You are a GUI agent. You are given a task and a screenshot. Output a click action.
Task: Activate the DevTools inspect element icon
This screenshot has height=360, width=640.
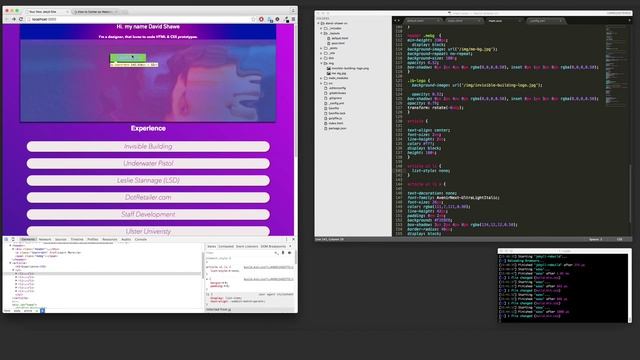coord(6,239)
